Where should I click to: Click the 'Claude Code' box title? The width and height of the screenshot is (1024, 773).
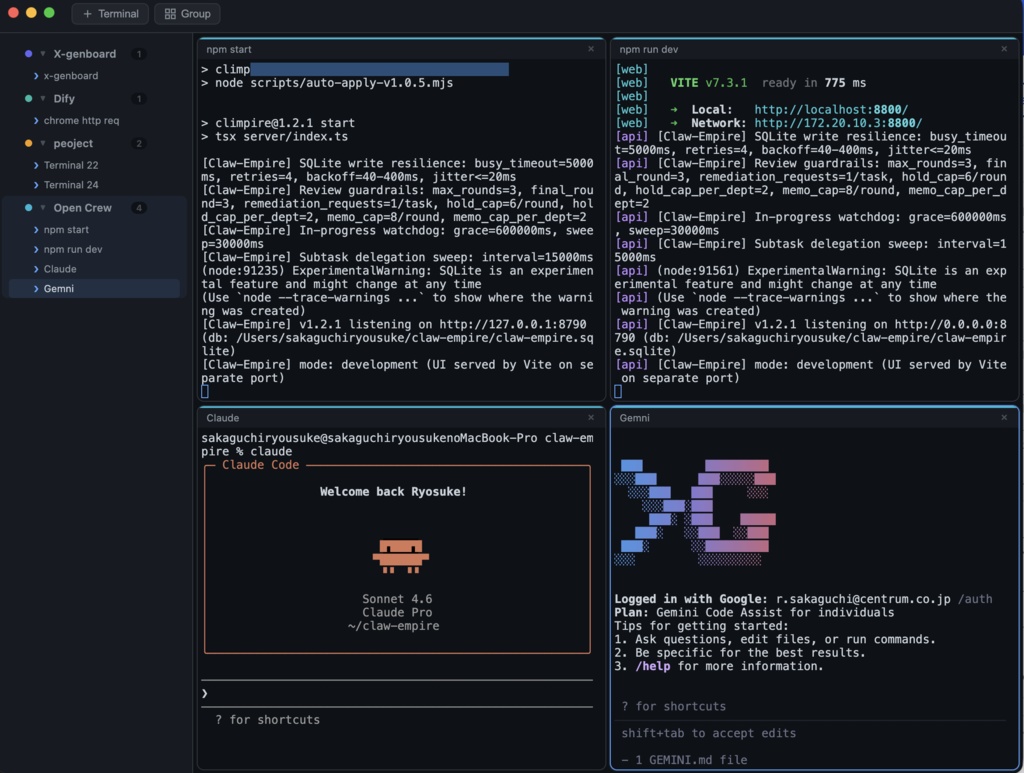point(261,465)
